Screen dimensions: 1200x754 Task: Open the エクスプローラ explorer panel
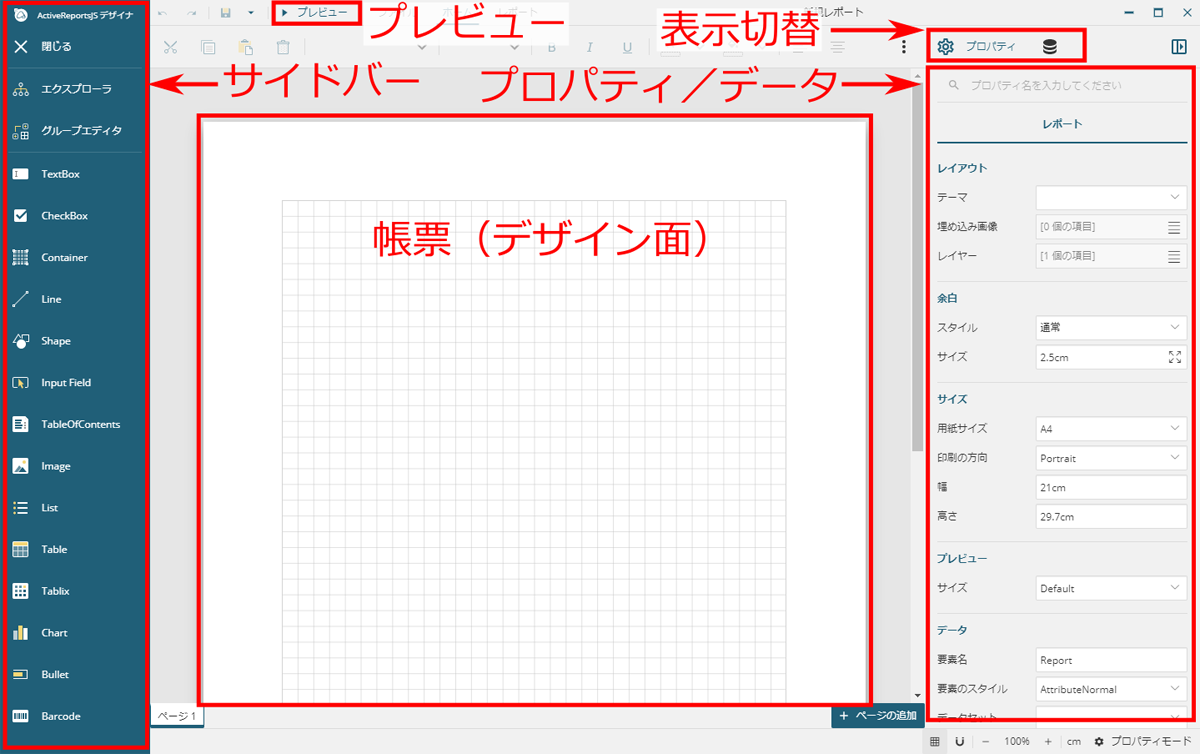[75, 89]
